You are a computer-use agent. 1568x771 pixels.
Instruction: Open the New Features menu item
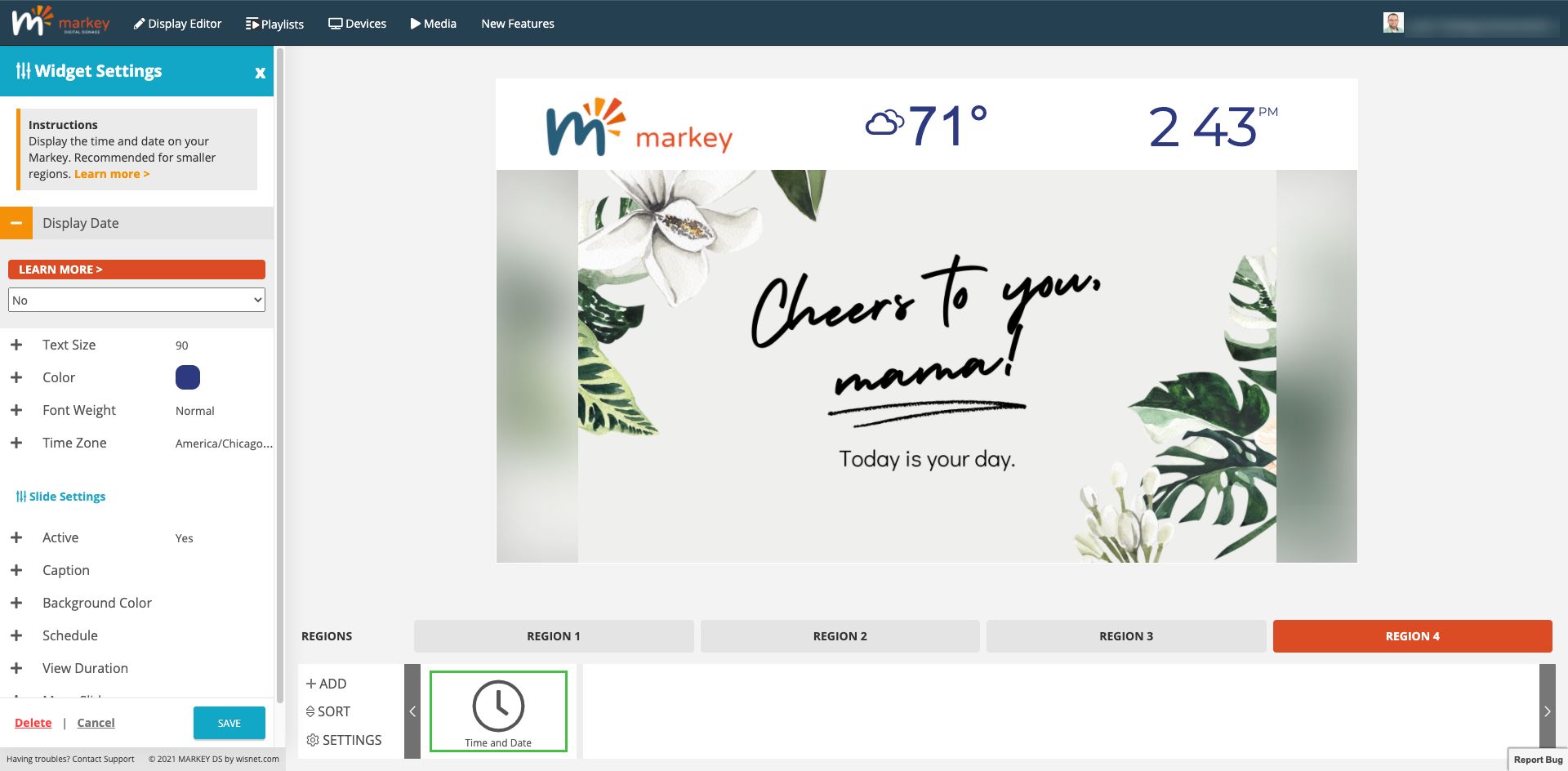pyautogui.click(x=518, y=23)
